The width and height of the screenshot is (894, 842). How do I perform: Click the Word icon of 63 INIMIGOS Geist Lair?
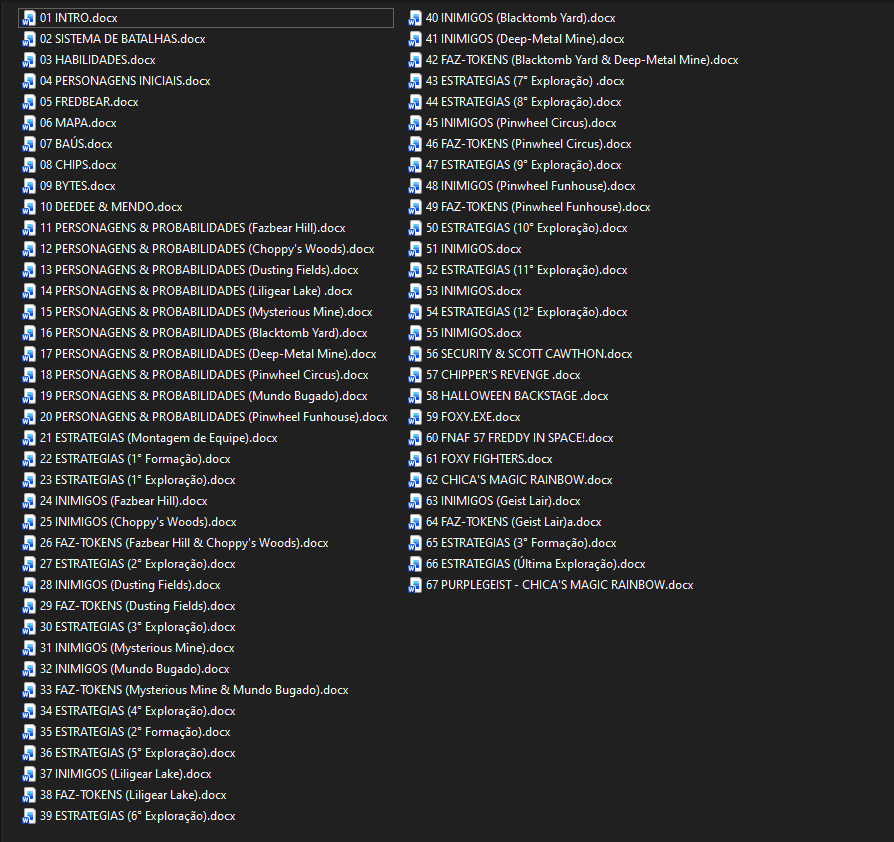tap(415, 501)
